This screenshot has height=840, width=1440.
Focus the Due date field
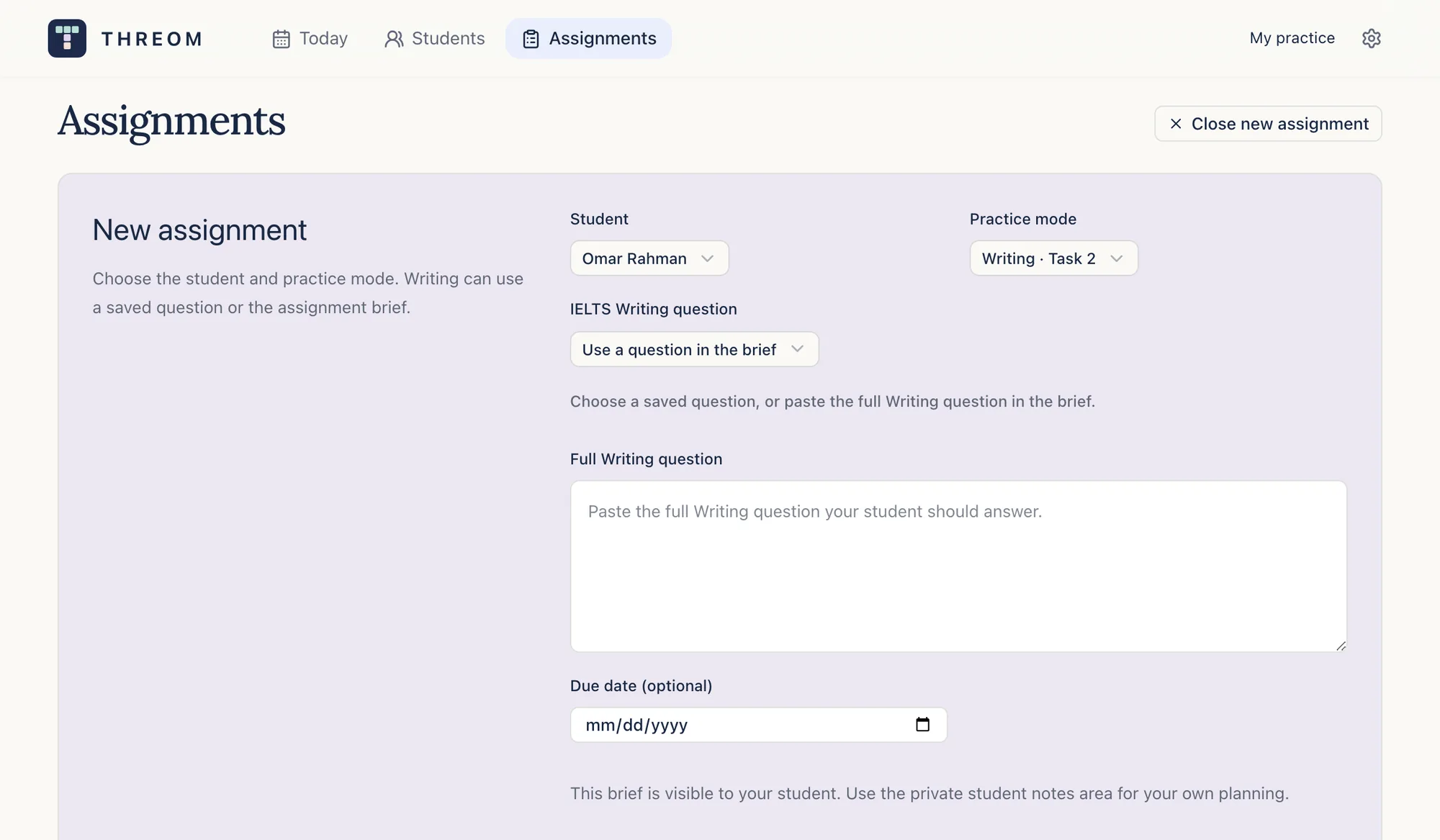click(x=758, y=725)
